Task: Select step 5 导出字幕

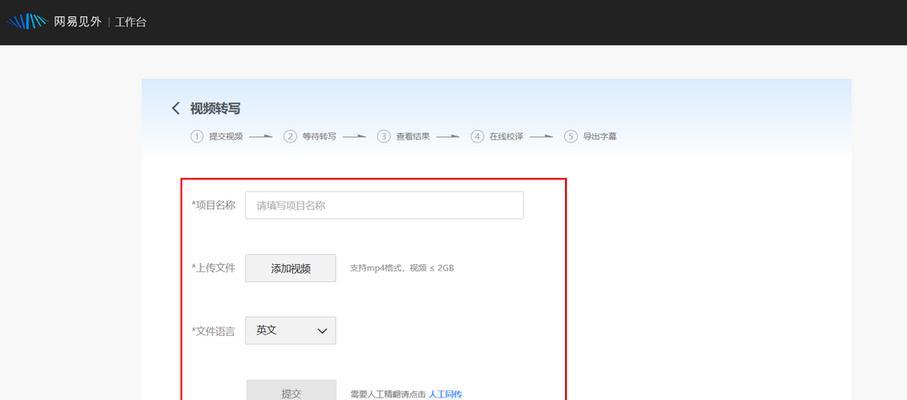Action: pos(591,137)
